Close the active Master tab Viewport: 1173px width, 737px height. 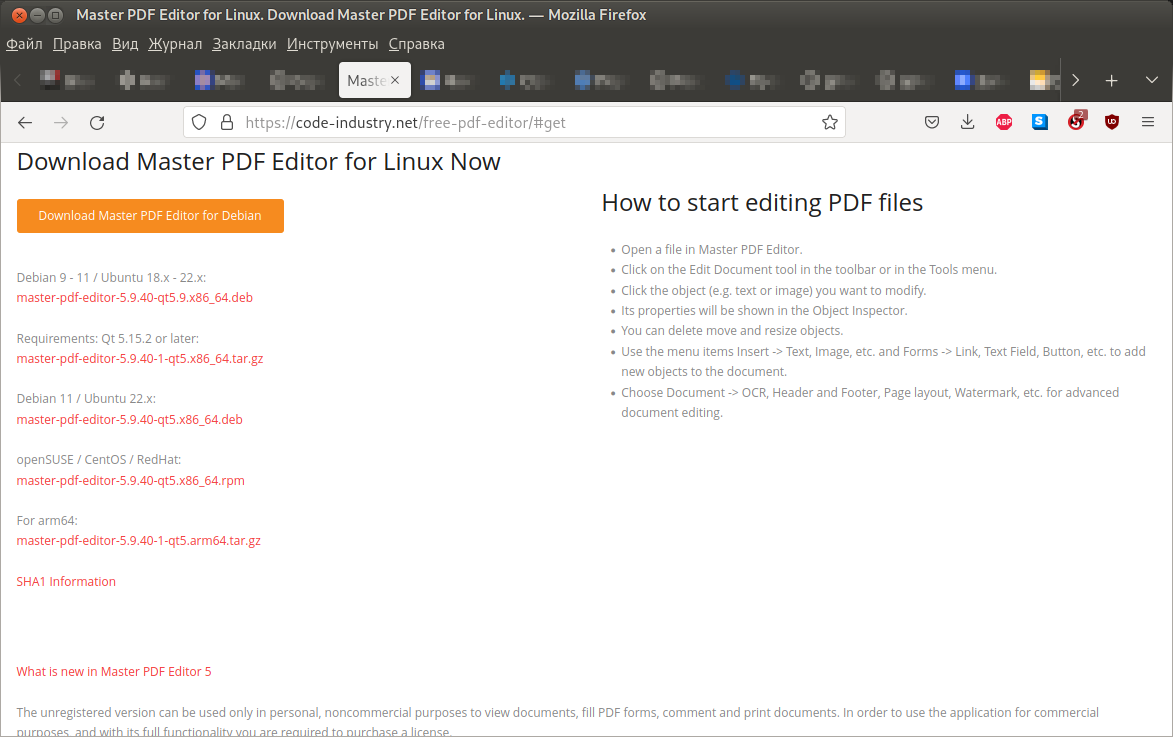(395, 80)
